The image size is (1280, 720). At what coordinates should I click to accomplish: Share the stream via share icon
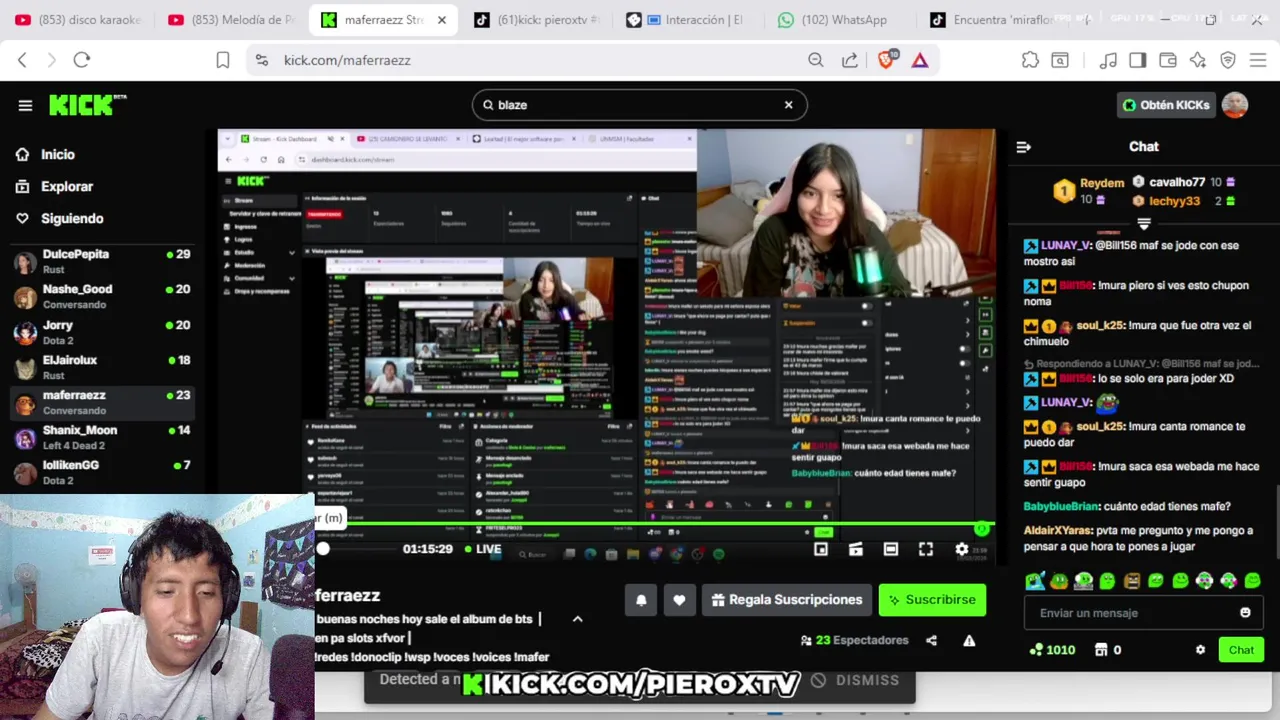(x=931, y=641)
